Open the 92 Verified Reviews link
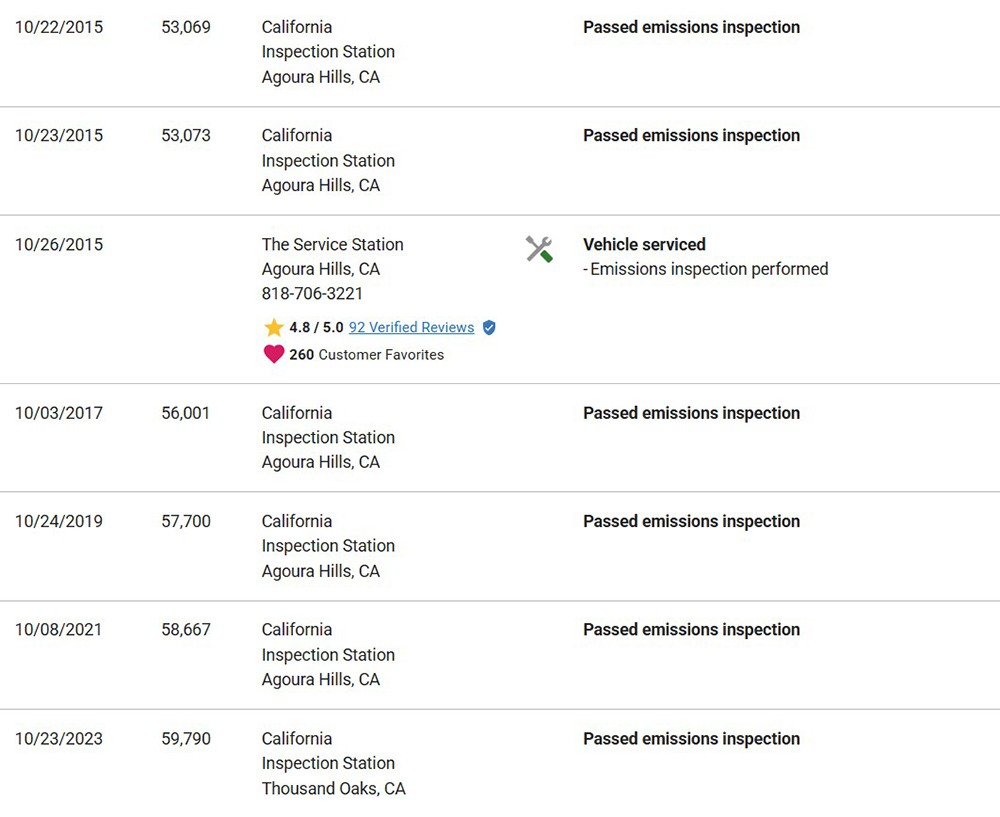The height and width of the screenshot is (817, 1000). (411, 328)
